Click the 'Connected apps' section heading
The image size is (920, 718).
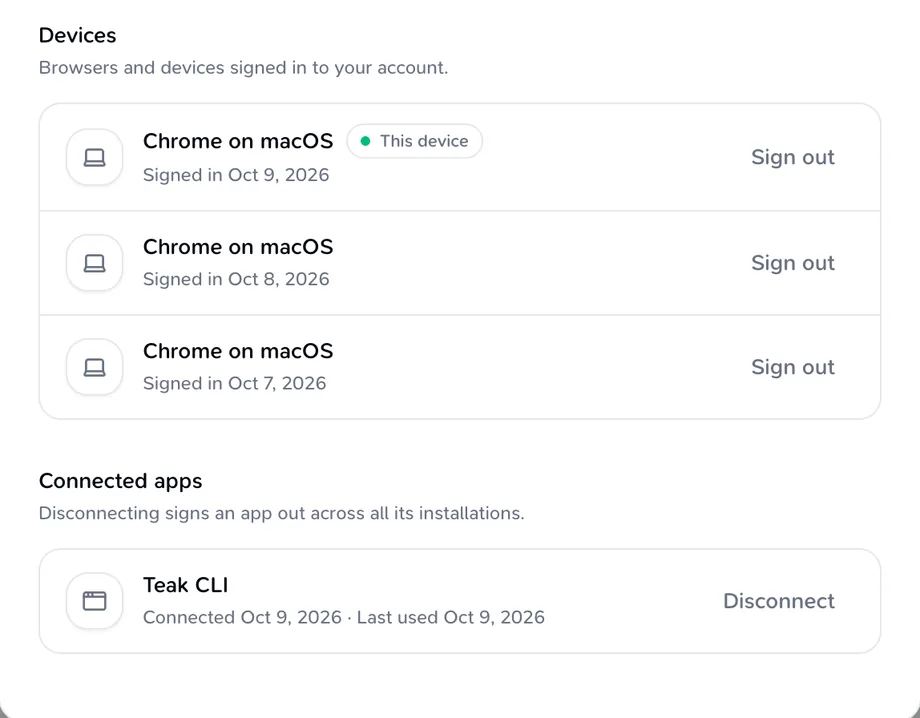coord(120,481)
